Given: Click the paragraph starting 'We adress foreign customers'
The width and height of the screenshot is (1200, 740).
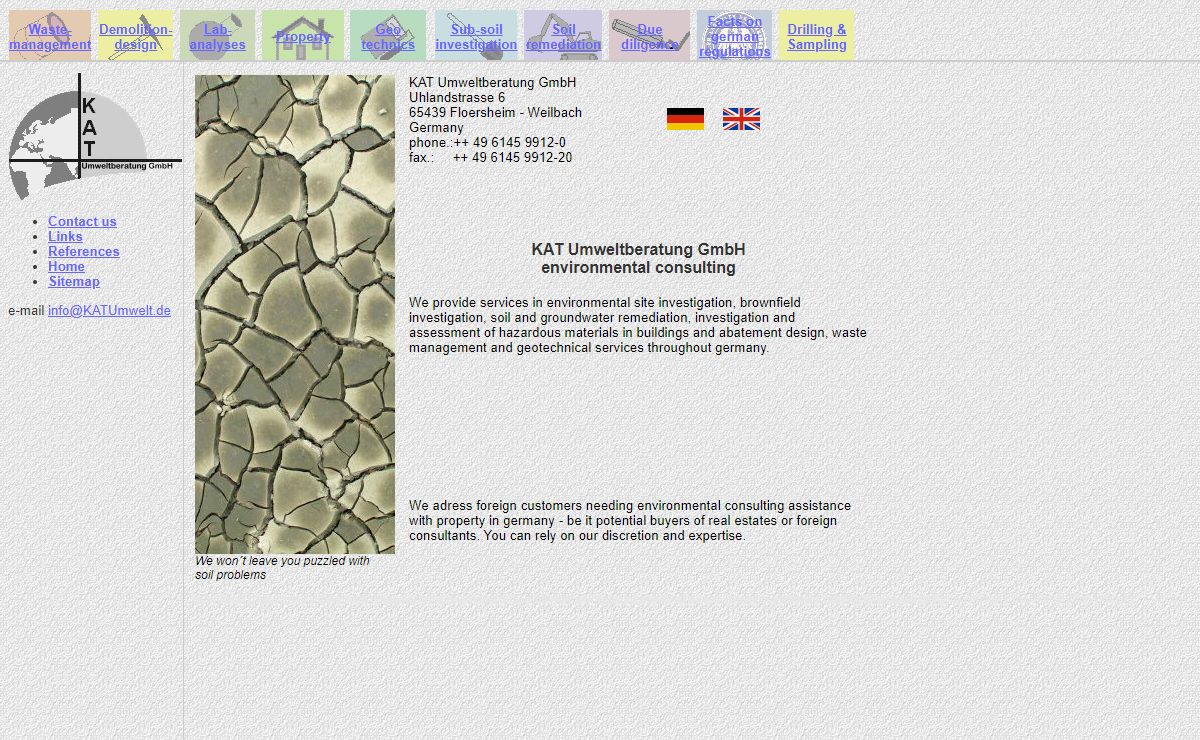Looking at the screenshot, I should 630,521.
